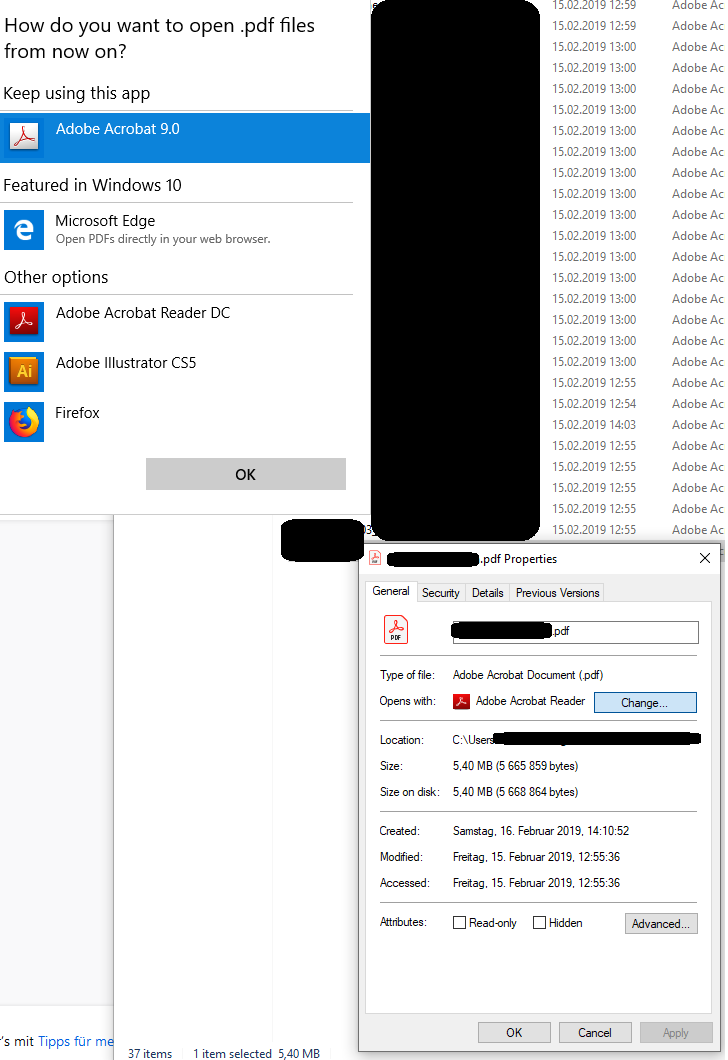728x1060 pixels.
Task: Select Adobe Illustrator CS5 label
Action: tap(126, 363)
